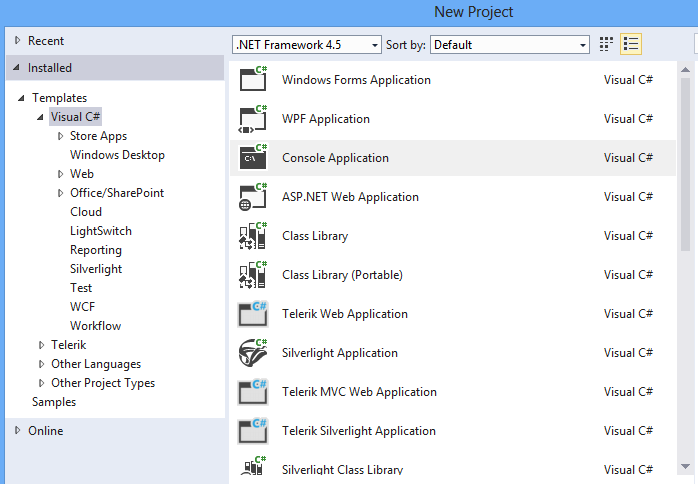
Task: Expand the Other Languages node
Action: pyautogui.click(x=41, y=364)
